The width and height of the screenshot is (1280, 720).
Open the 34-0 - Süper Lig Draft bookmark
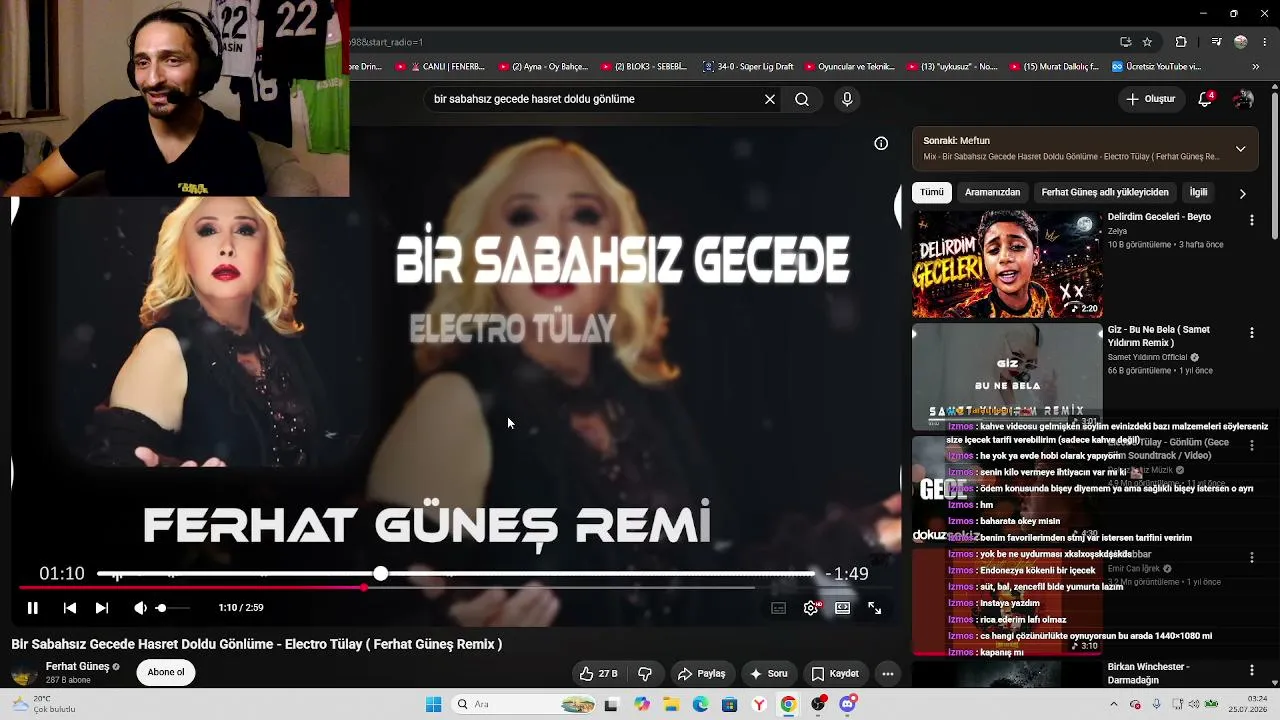[x=748, y=67]
